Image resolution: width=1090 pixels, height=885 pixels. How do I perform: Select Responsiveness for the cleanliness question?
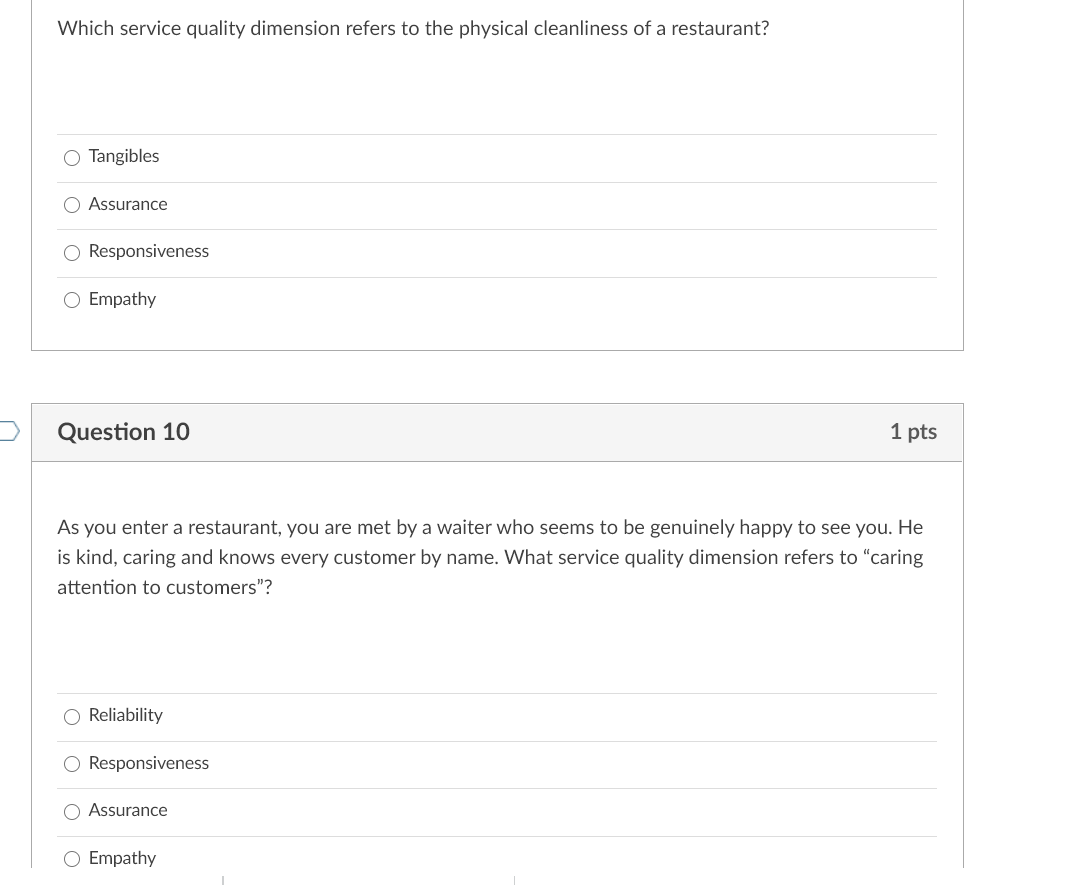pyautogui.click(x=71, y=253)
